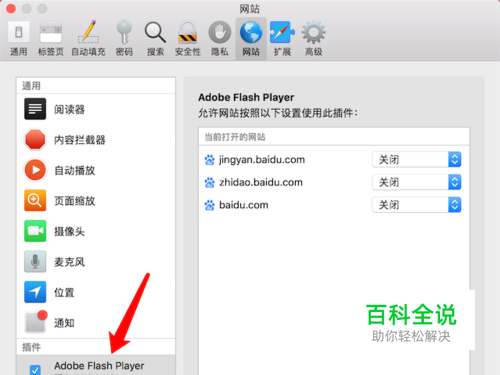
Task: Click the 麦克风 label in sidebar
Action: tap(69, 262)
